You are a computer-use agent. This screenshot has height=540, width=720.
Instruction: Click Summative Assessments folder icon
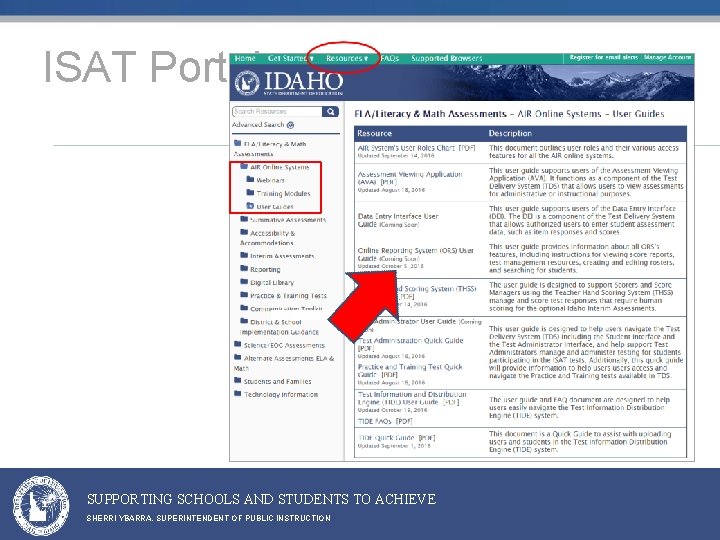click(244, 219)
